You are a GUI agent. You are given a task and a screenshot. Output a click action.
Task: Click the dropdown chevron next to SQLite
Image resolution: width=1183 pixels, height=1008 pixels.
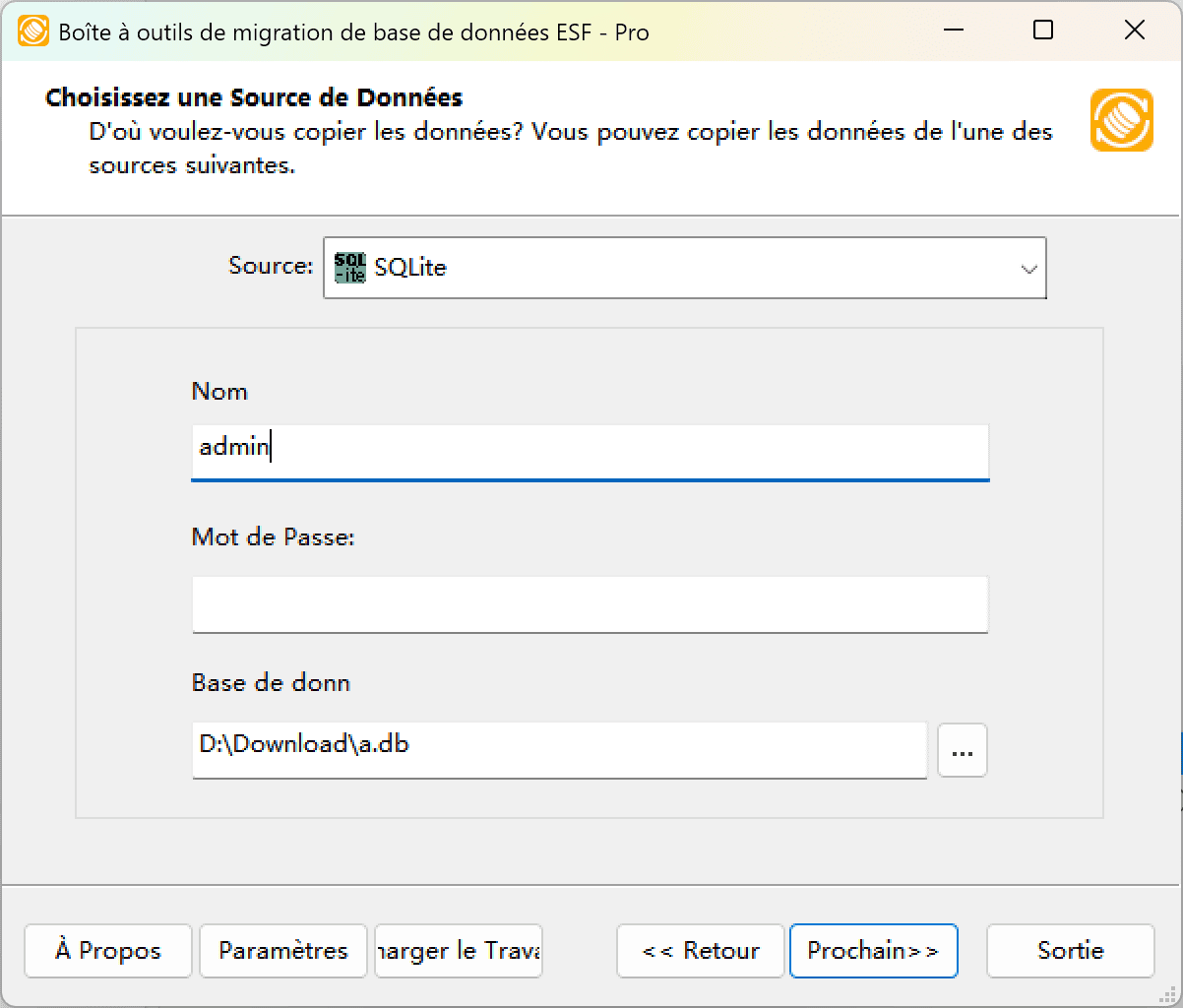(1028, 267)
